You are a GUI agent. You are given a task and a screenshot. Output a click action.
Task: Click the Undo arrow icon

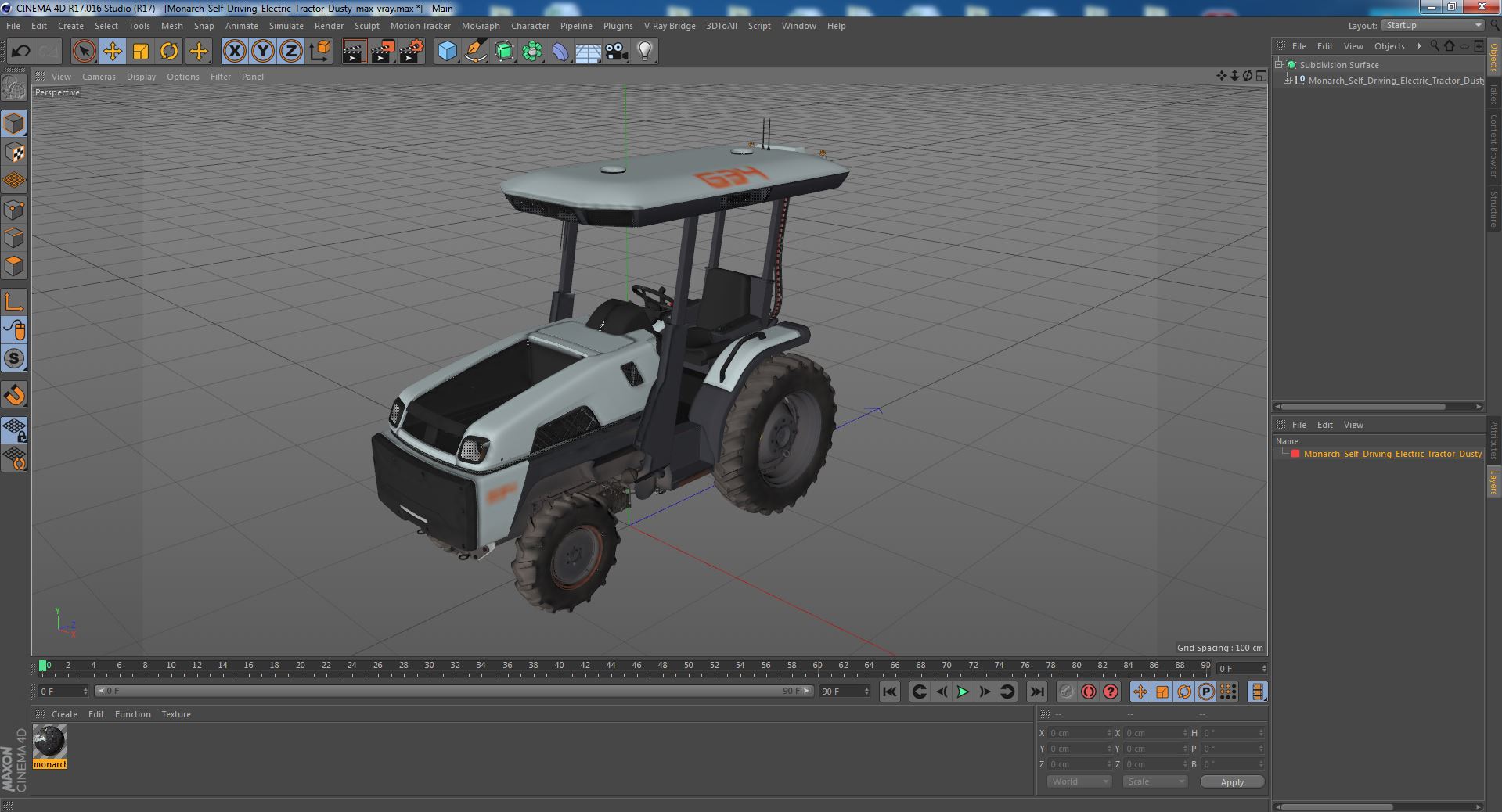pos(20,52)
